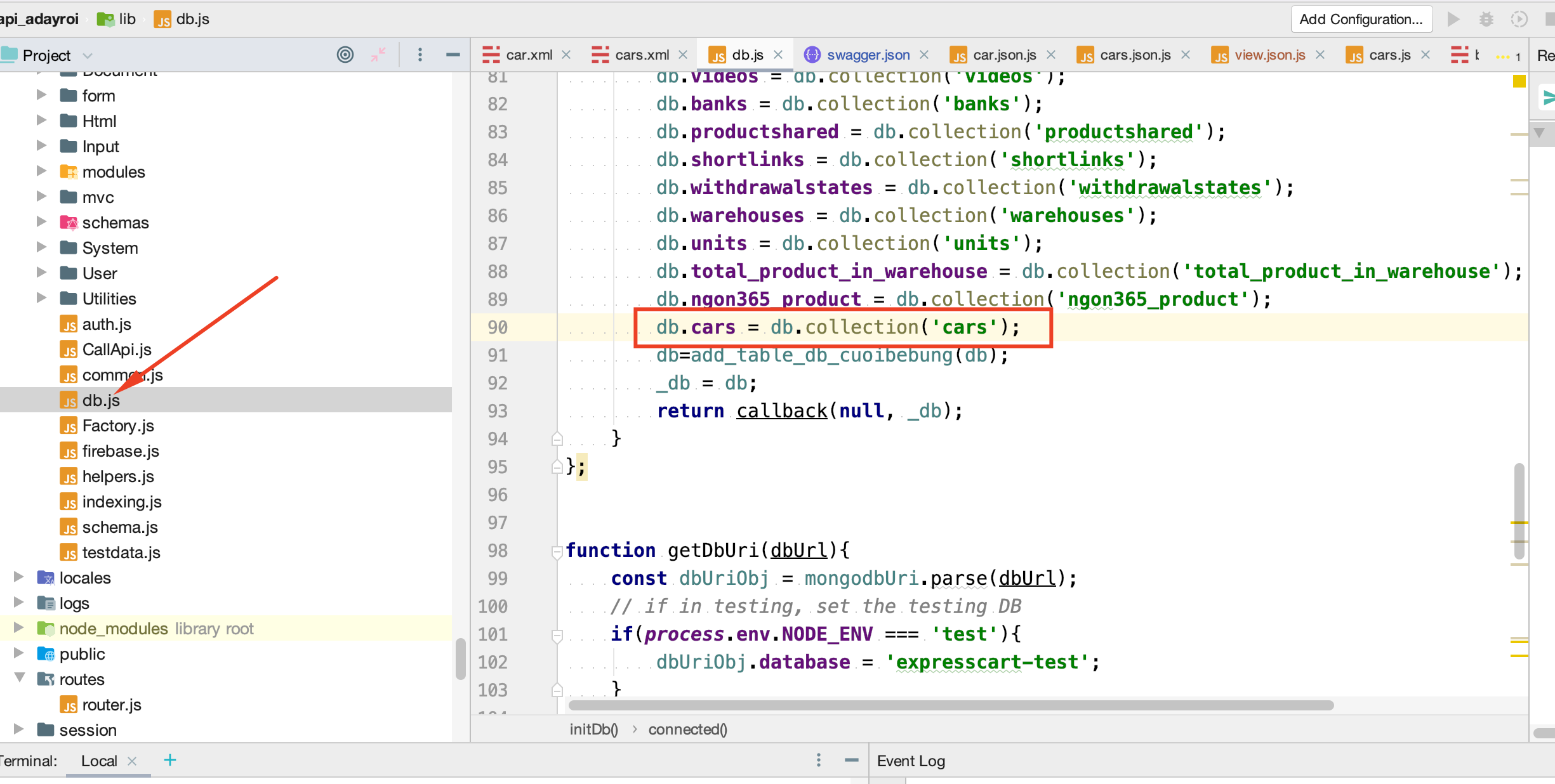Collapse all with the arrows icon
Image resolution: width=1555 pixels, height=784 pixels.
(x=378, y=55)
